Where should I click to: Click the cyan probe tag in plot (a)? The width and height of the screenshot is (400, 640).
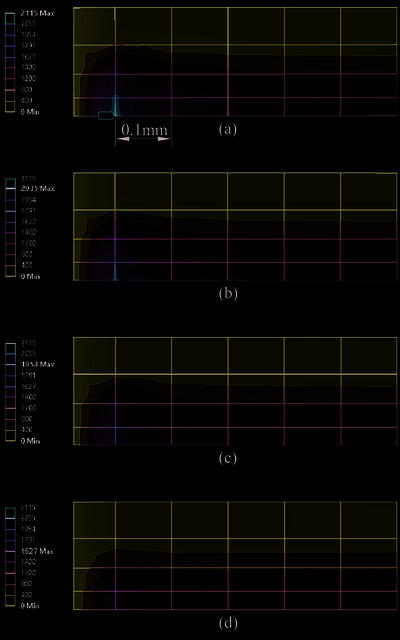point(106,116)
